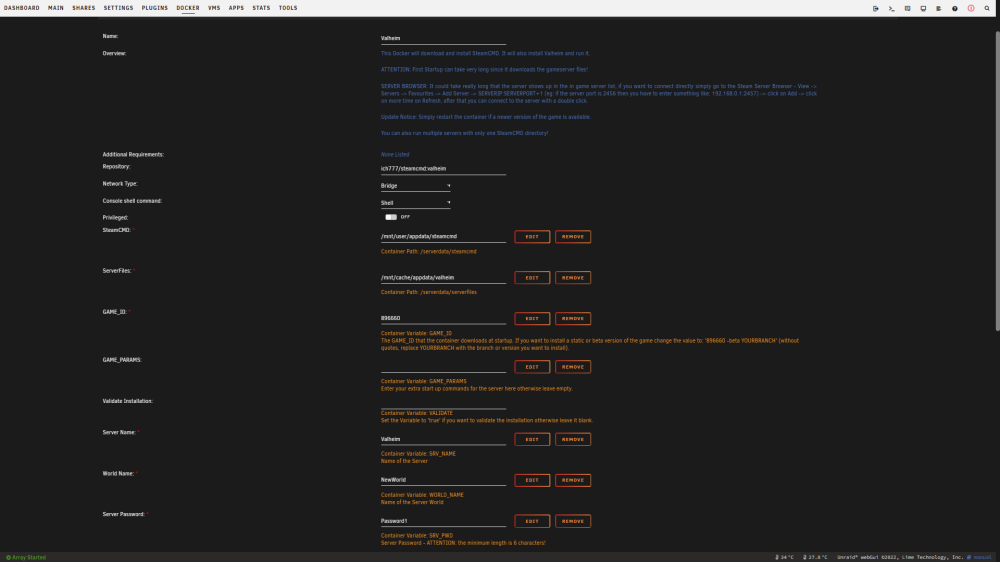Click 'Container Path: /serverdata/serverfiles' text
The height and width of the screenshot is (562, 1000).
(429, 292)
